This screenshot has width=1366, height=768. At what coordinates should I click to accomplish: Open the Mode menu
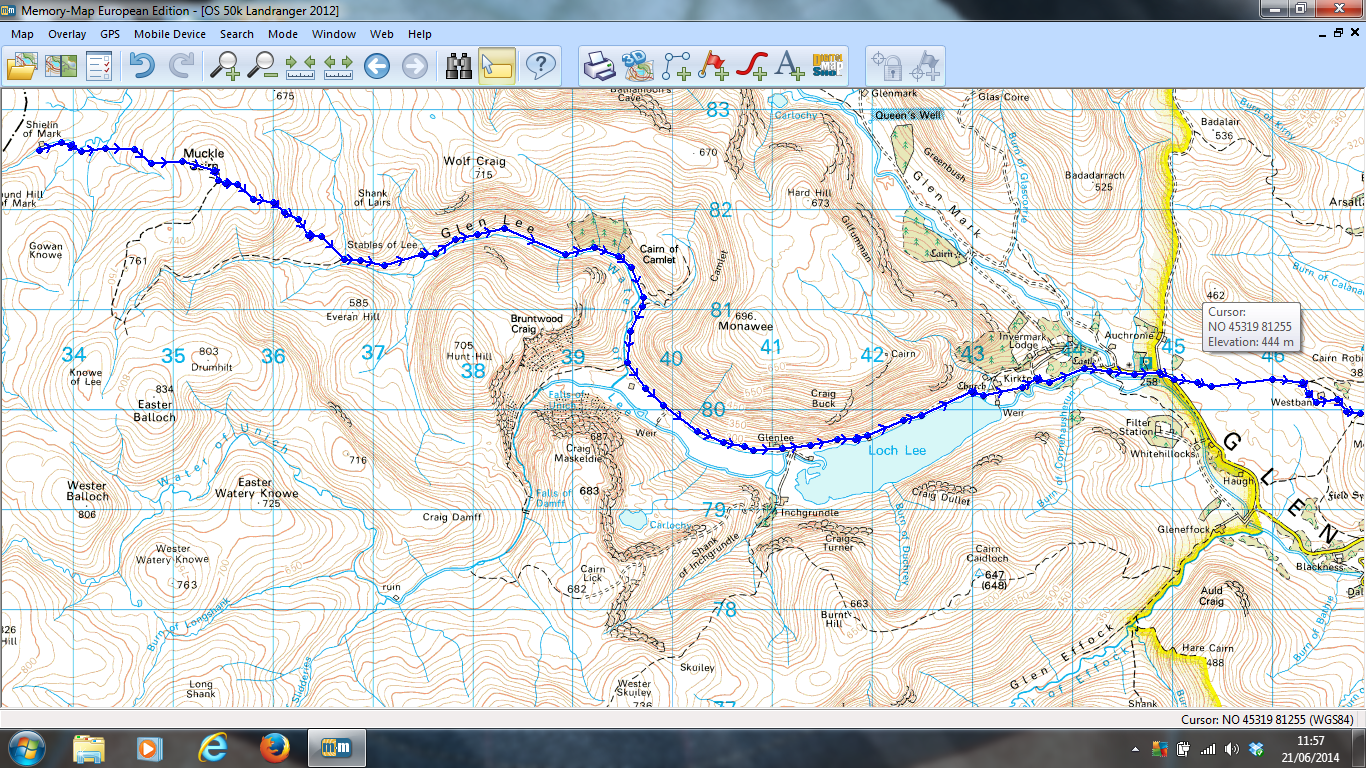tap(283, 34)
